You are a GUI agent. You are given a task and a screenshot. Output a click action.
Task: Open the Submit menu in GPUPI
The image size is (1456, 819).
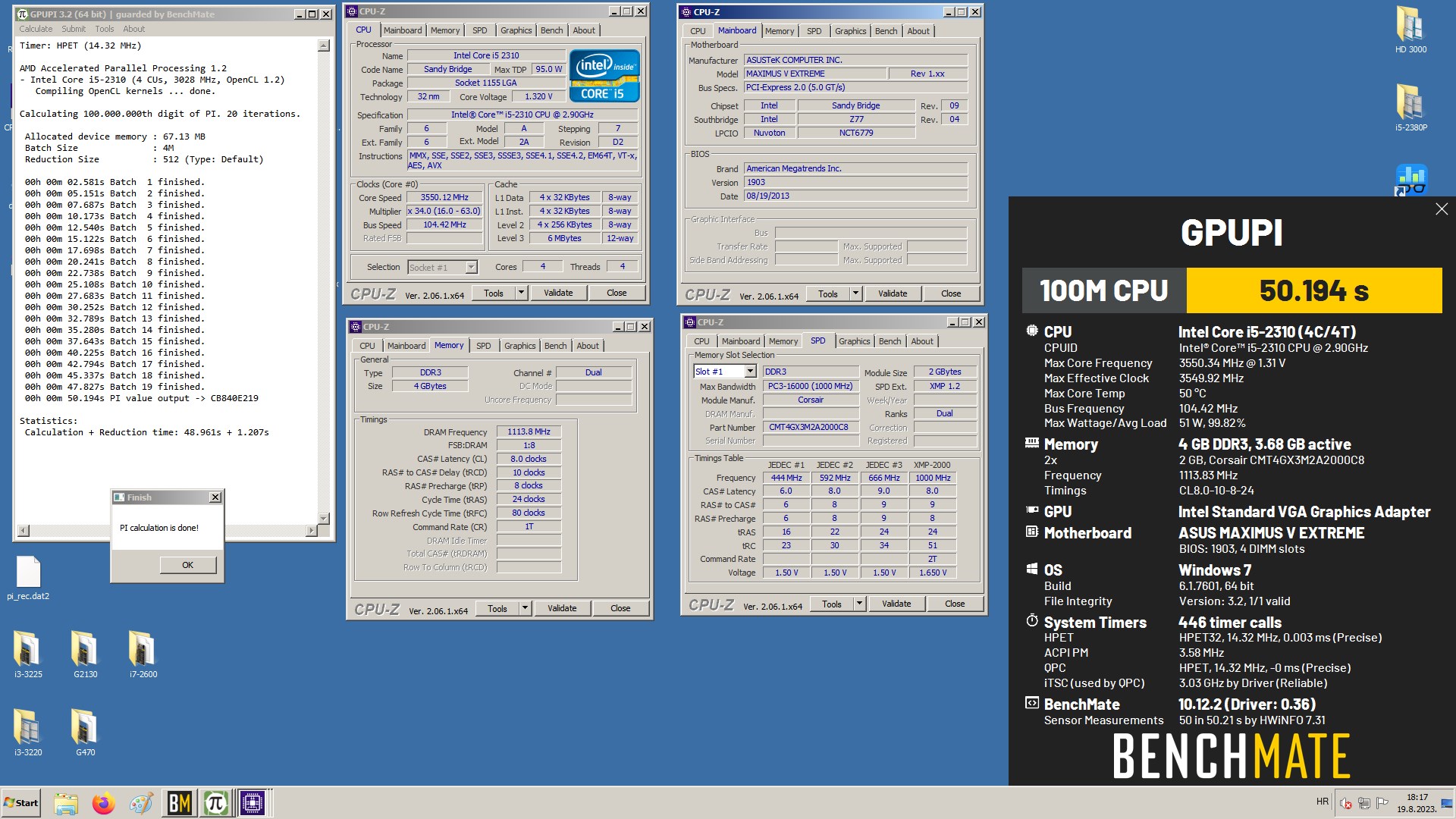pyautogui.click(x=74, y=29)
